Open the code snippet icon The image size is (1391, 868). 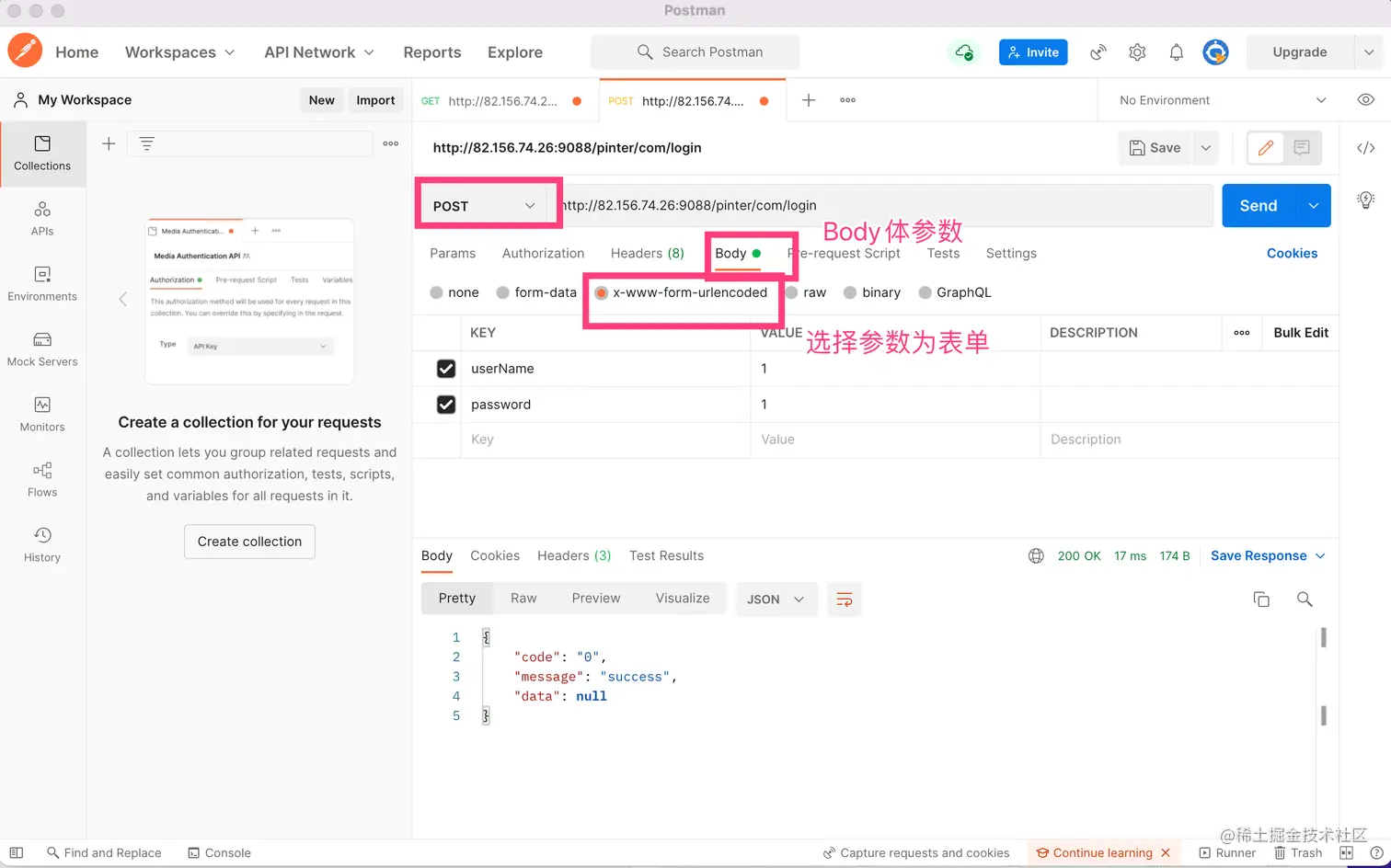tap(1366, 148)
